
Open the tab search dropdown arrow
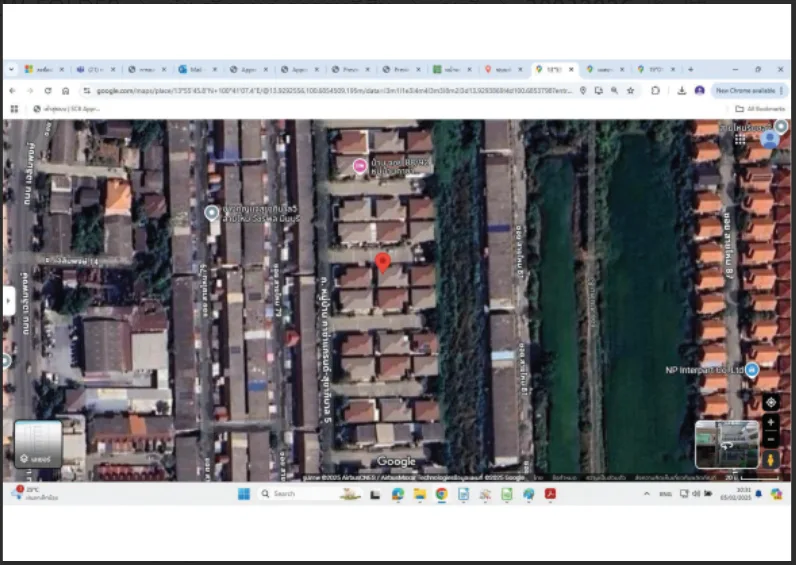click(x=11, y=69)
